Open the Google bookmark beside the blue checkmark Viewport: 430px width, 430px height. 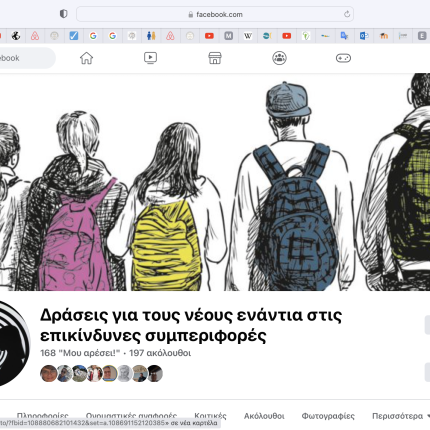[x=93, y=36]
